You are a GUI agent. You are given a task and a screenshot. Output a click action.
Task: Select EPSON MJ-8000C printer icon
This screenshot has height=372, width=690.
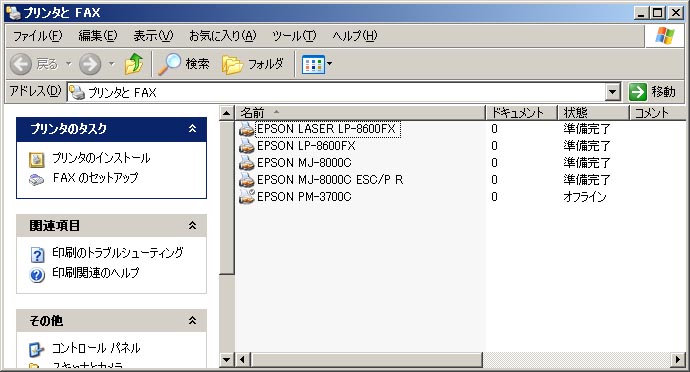click(x=247, y=163)
